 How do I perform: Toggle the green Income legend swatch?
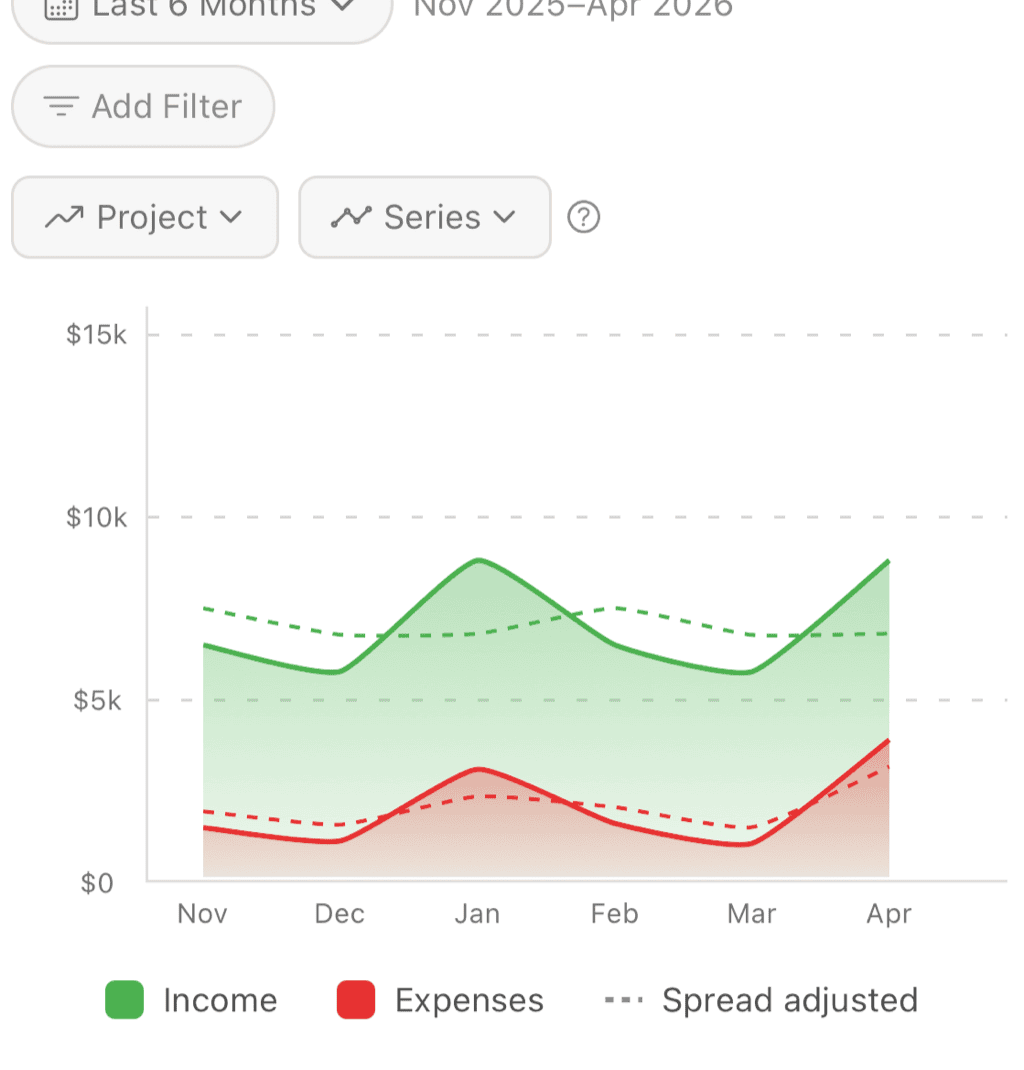tap(125, 1000)
